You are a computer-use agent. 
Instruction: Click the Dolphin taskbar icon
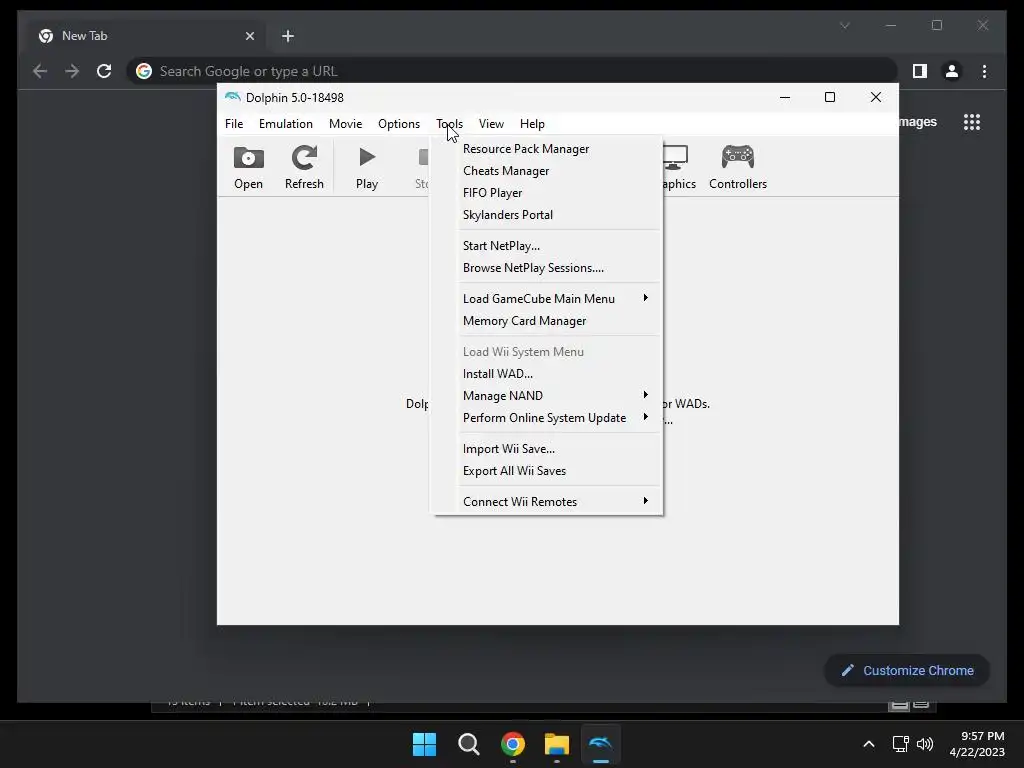(601, 744)
